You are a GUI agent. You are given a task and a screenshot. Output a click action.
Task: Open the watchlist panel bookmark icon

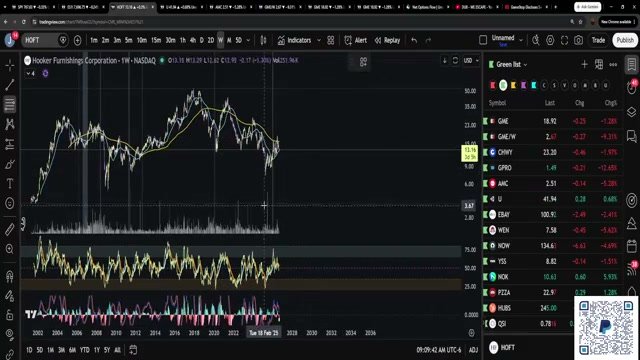pos(631,64)
